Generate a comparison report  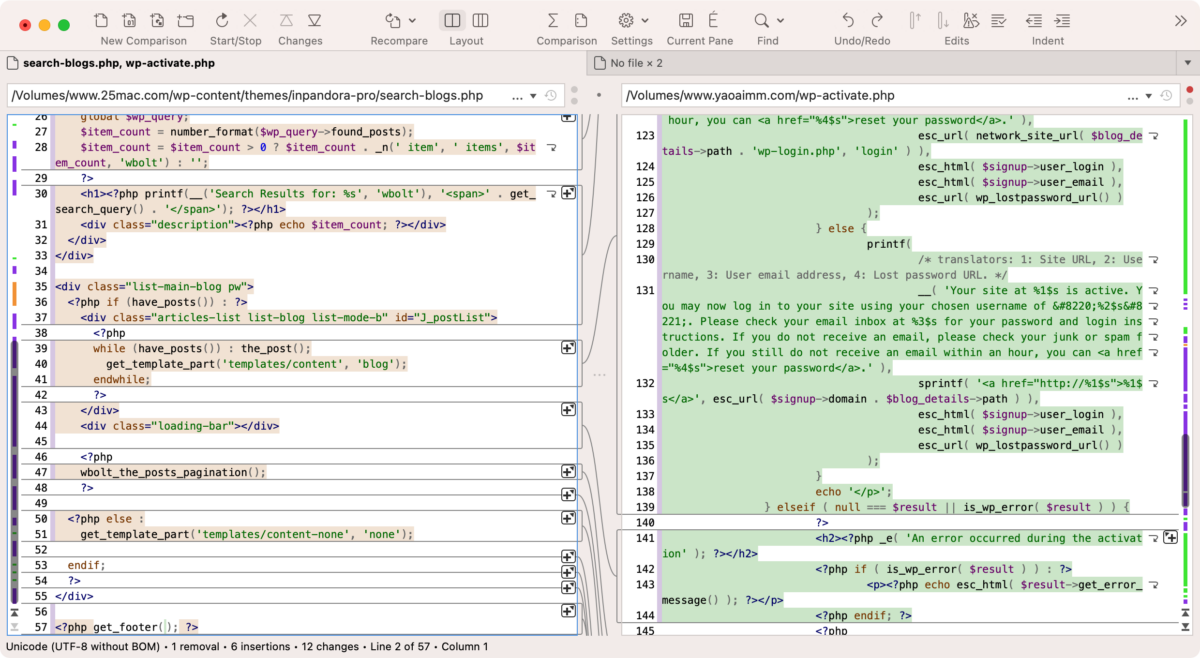click(581, 20)
